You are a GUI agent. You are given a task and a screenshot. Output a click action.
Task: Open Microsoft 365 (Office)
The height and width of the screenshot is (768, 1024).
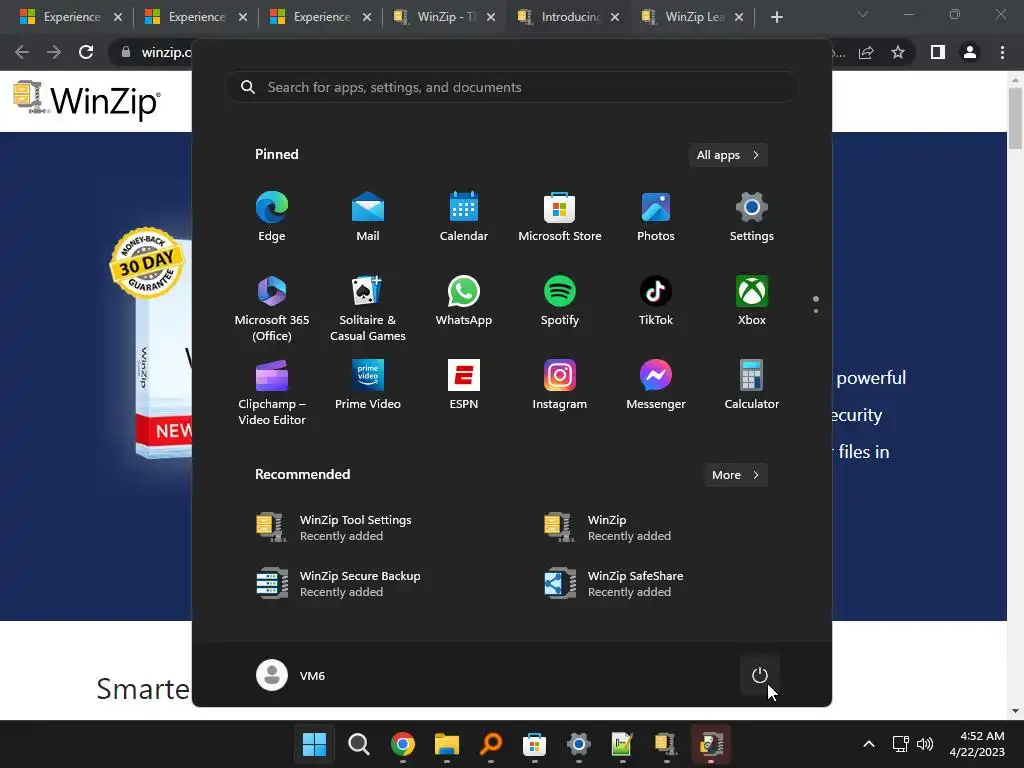tap(272, 308)
